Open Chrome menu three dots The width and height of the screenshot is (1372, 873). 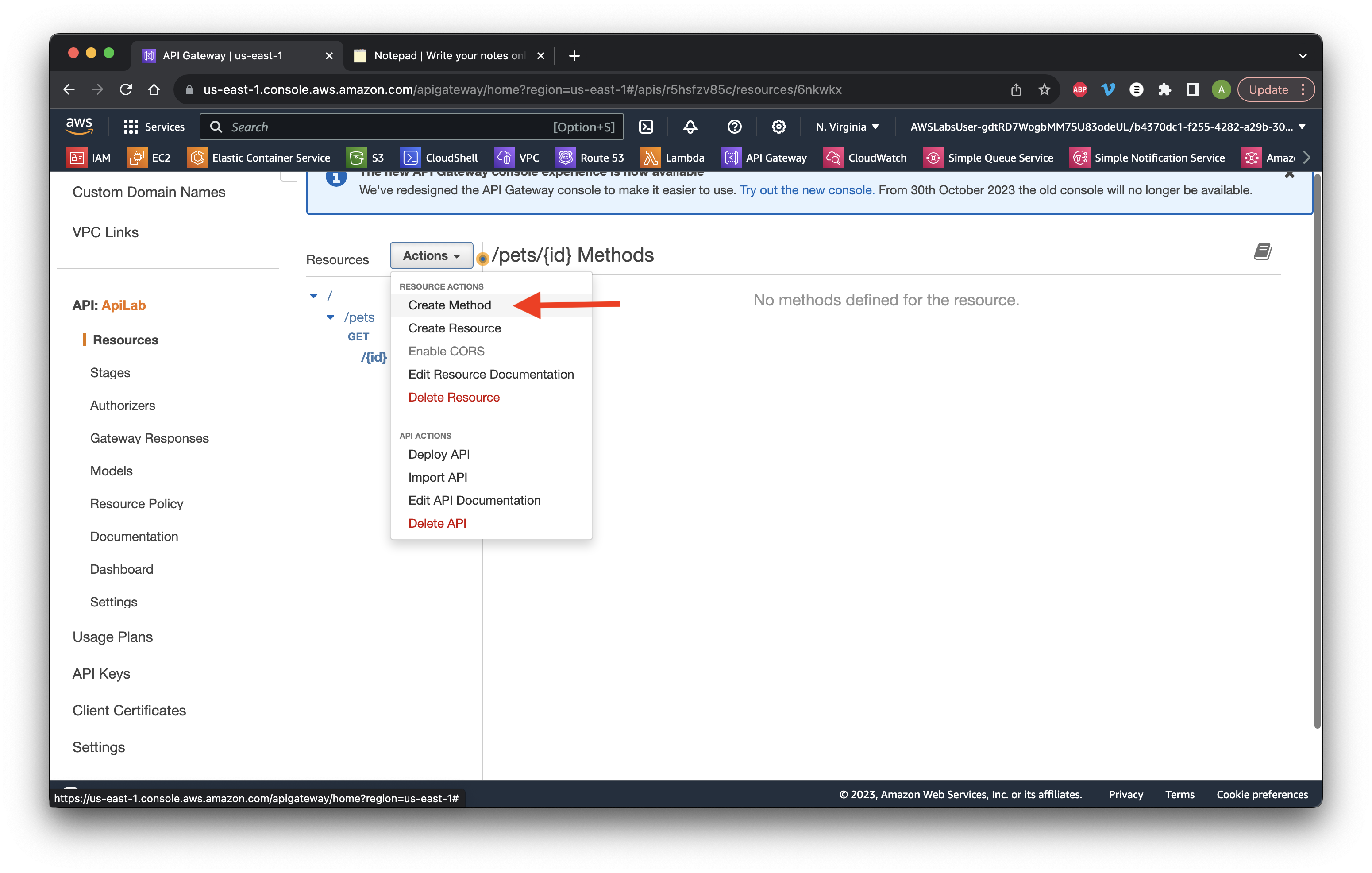click(x=1303, y=89)
